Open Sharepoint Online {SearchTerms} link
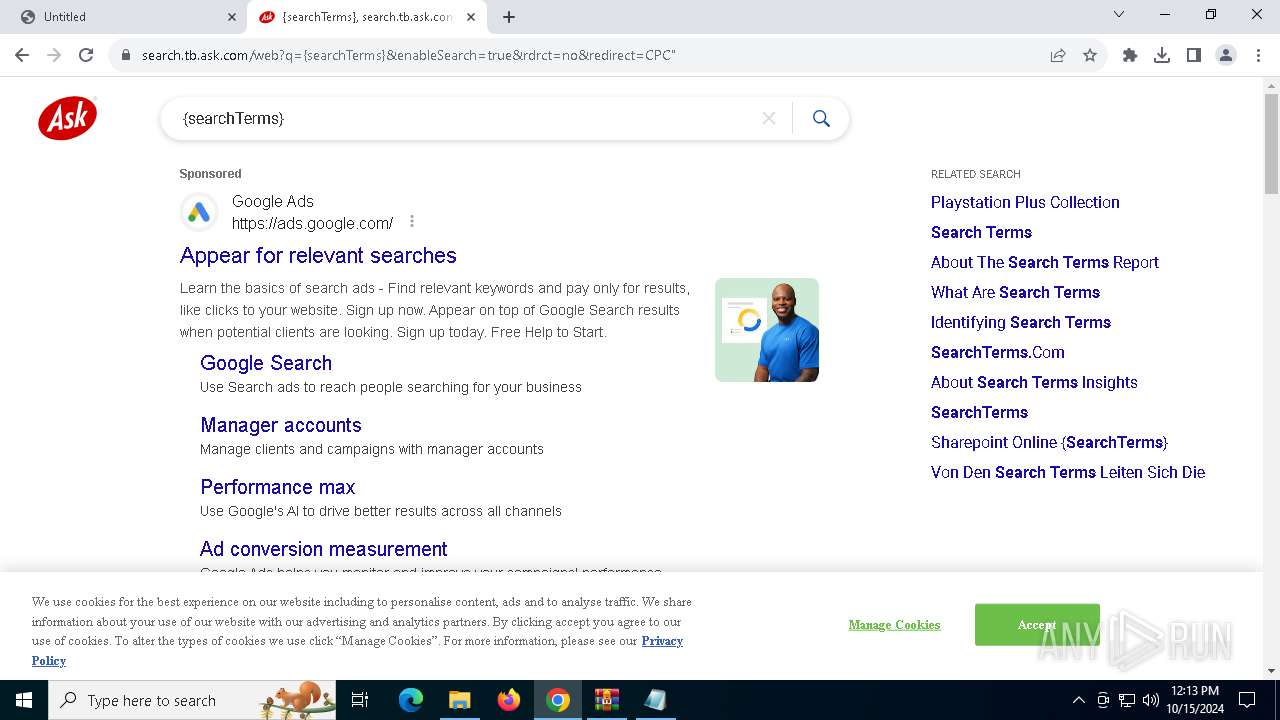Viewport: 1280px width, 720px height. click(1049, 442)
